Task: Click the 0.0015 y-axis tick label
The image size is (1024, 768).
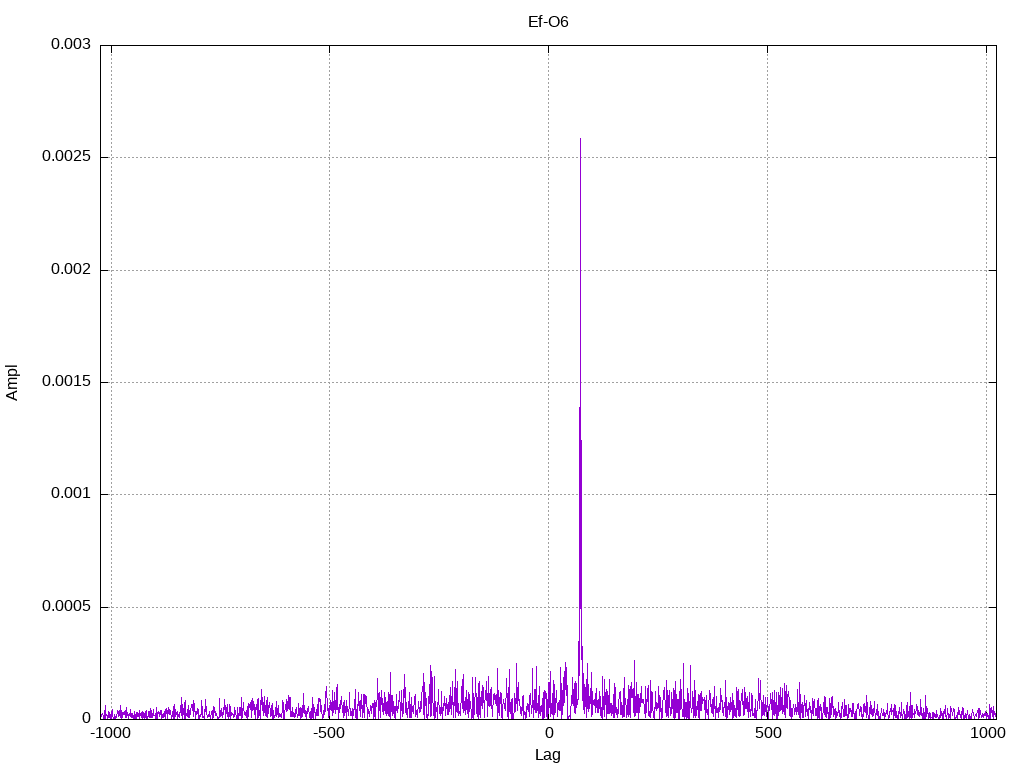Action: coord(66,381)
